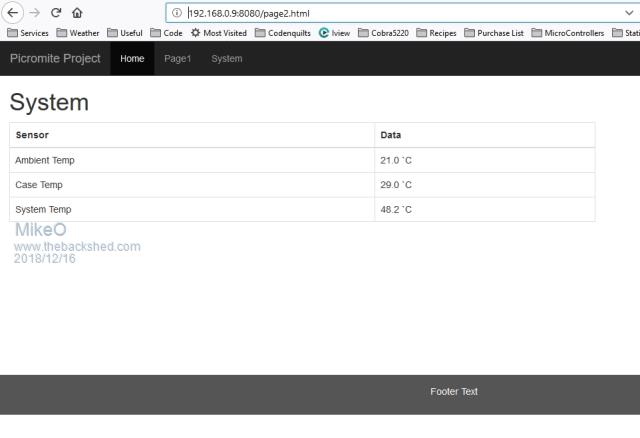Expand the address bar history dropdown
Viewport: 640px width, 438px height.
click(x=628, y=13)
